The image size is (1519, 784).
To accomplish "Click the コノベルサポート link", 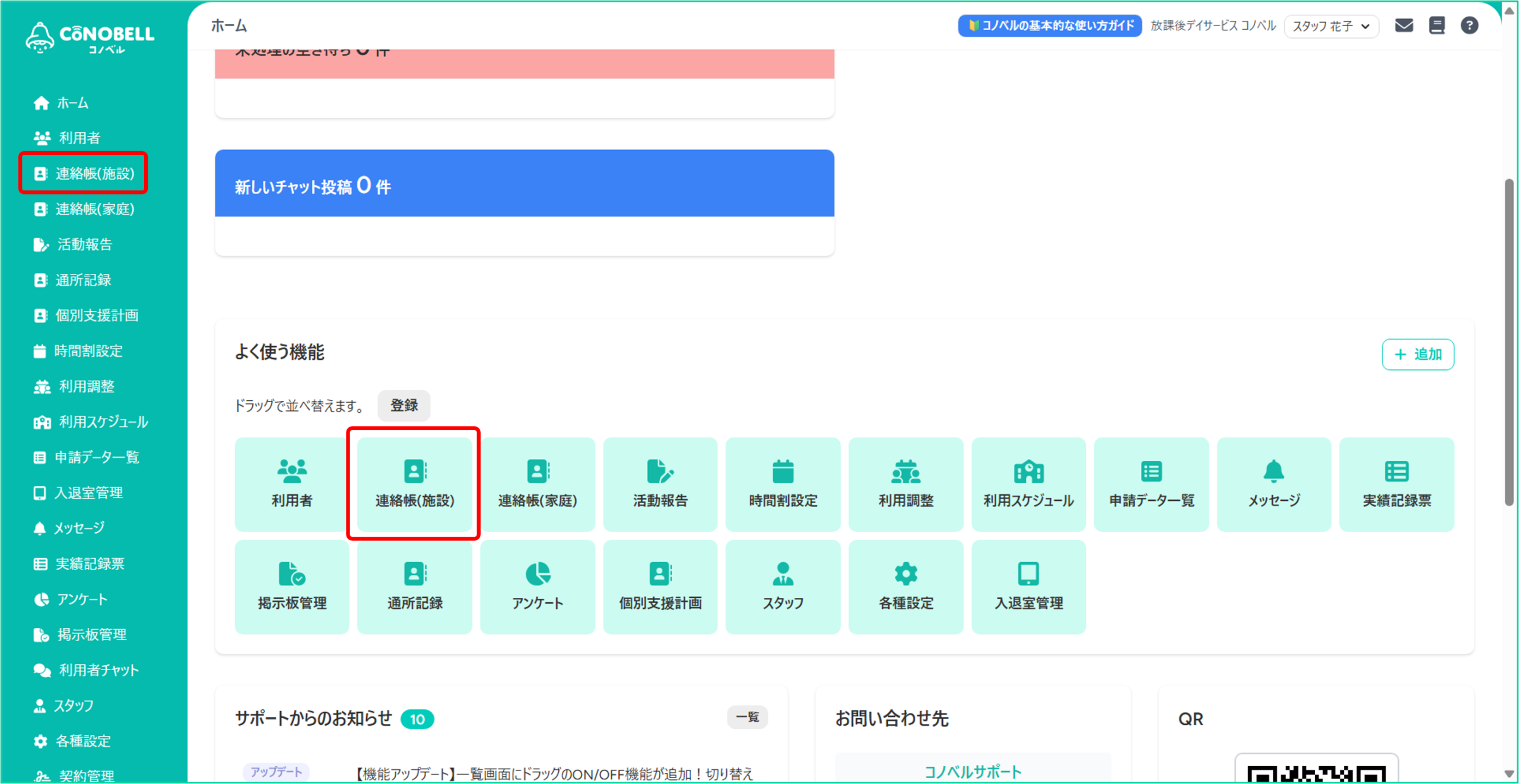I will 973,772.
